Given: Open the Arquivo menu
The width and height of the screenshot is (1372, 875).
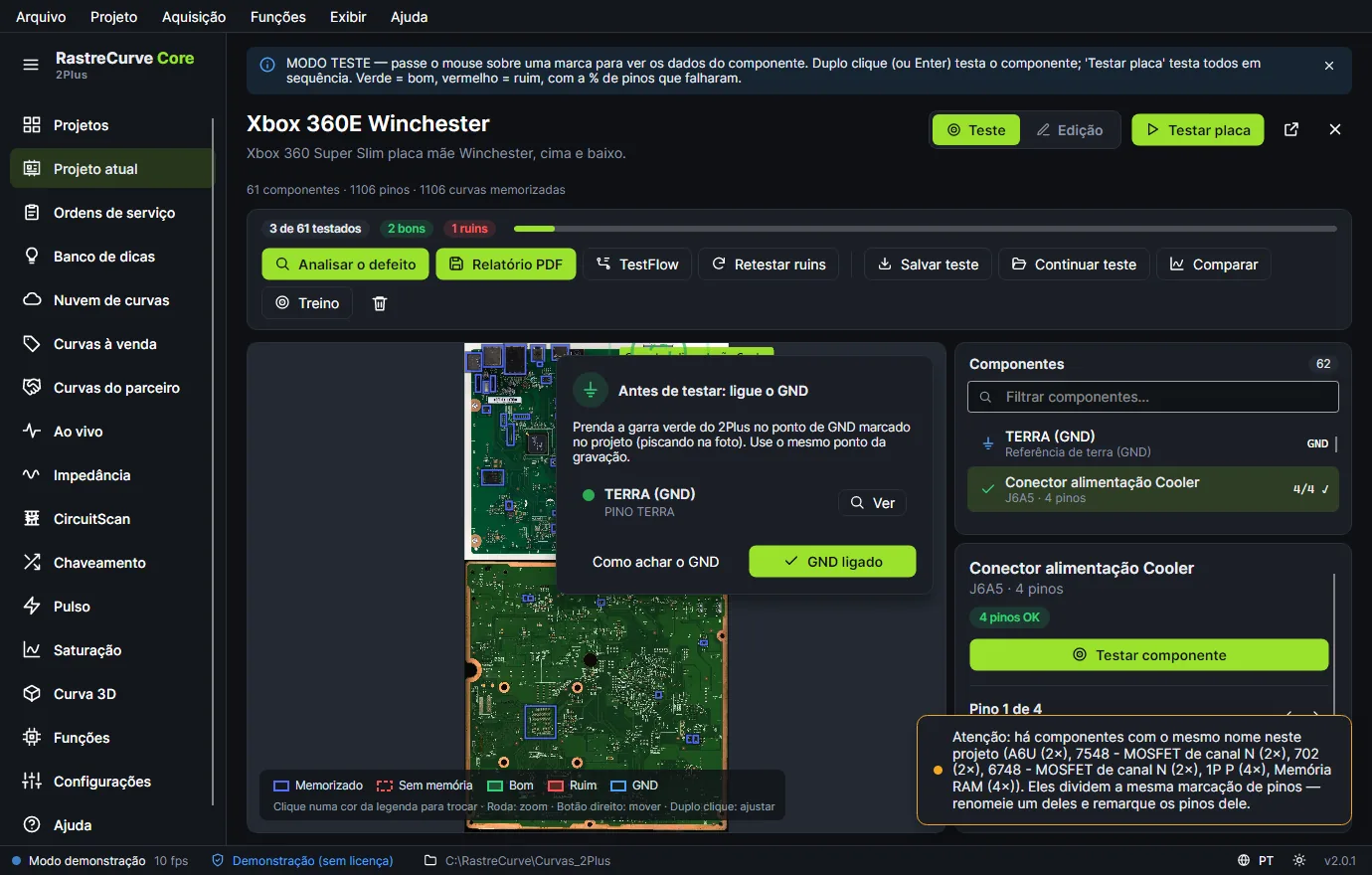Looking at the screenshot, I should 41,17.
